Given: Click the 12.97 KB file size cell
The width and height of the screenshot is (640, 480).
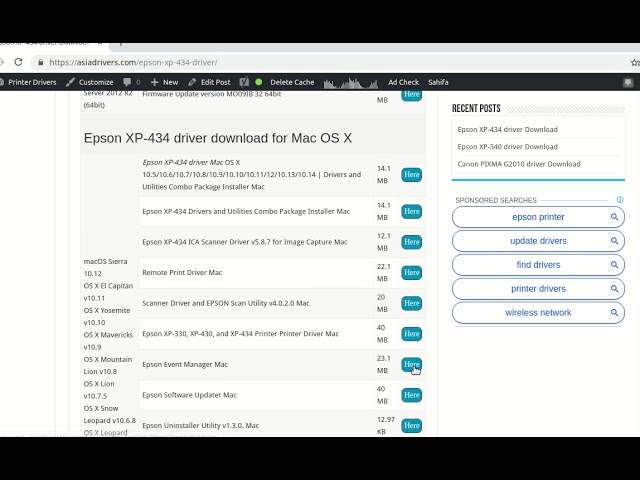Looking at the screenshot, I should pos(386,426).
